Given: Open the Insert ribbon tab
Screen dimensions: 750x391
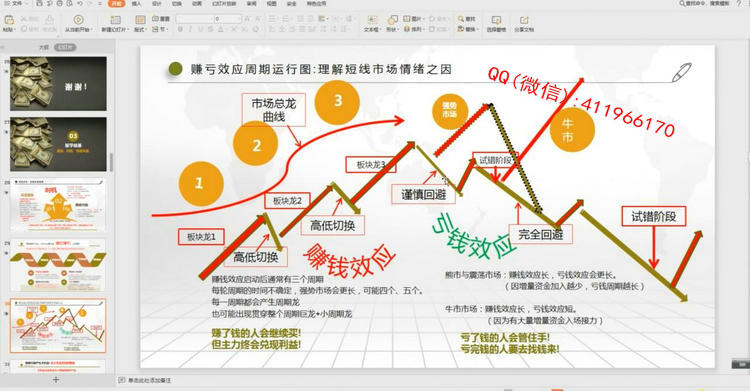Looking at the screenshot, I should [137, 3].
